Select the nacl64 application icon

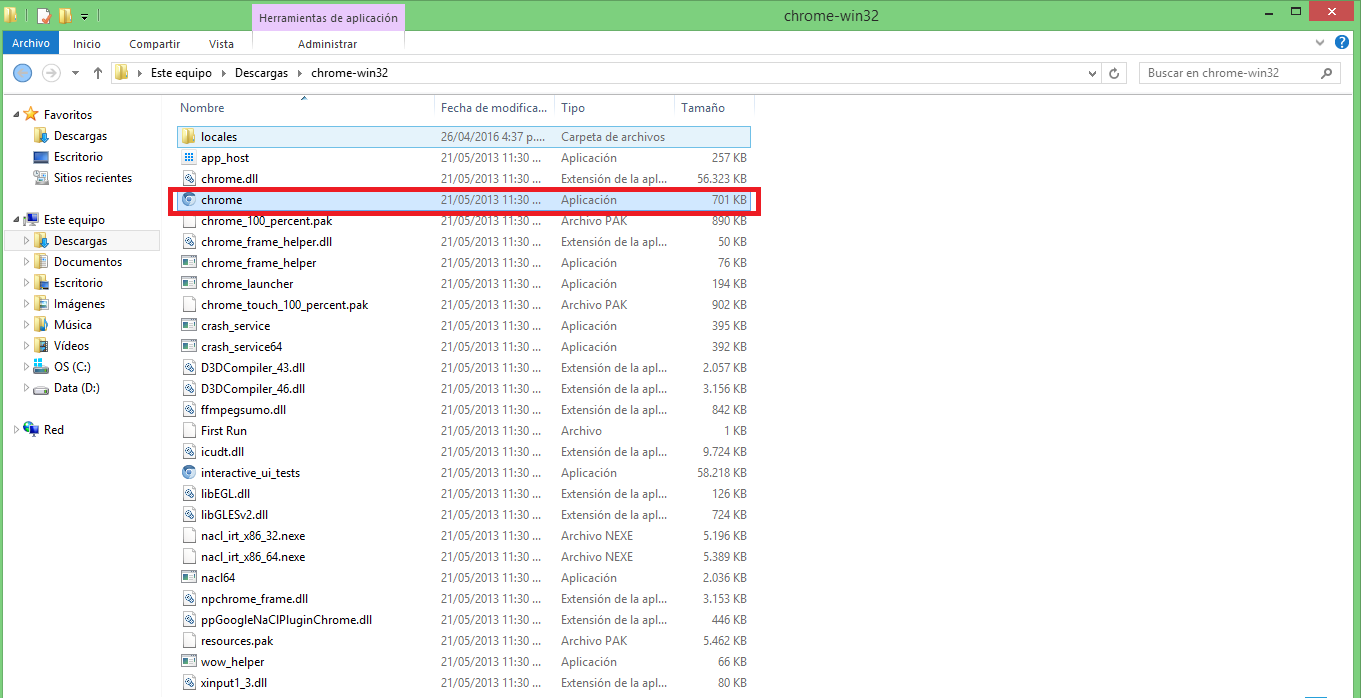(189, 578)
